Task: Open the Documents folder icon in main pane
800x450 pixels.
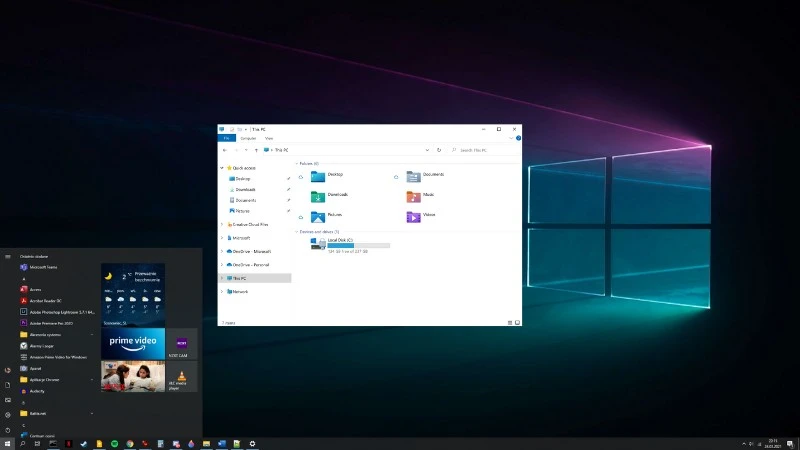Action: click(413, 177)
